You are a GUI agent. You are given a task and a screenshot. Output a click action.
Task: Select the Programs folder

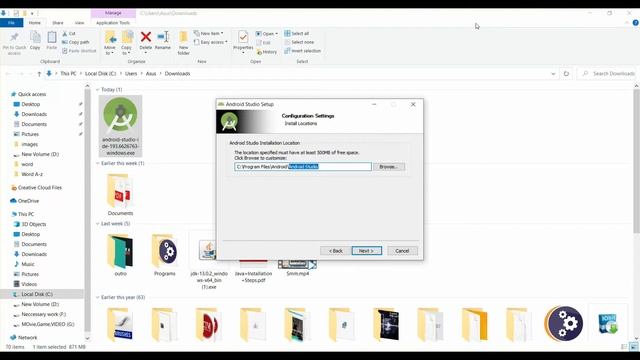click(x=165, y=255)
